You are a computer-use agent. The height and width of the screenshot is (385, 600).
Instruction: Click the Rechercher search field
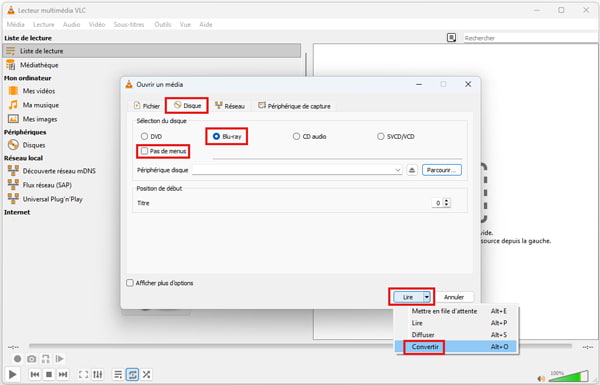530,38
